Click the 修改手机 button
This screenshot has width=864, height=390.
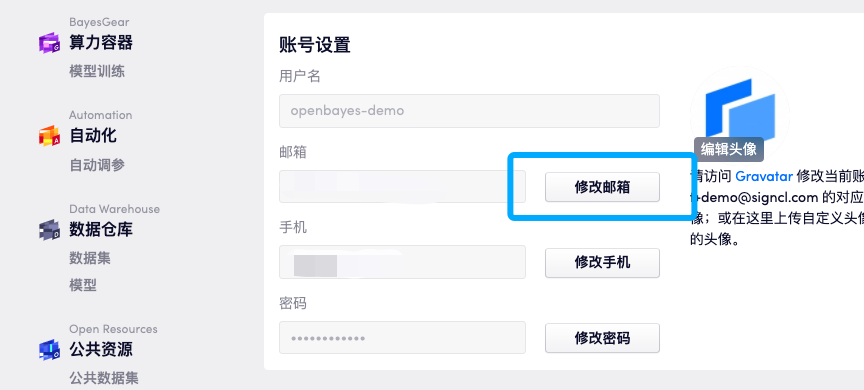point(602,263)
